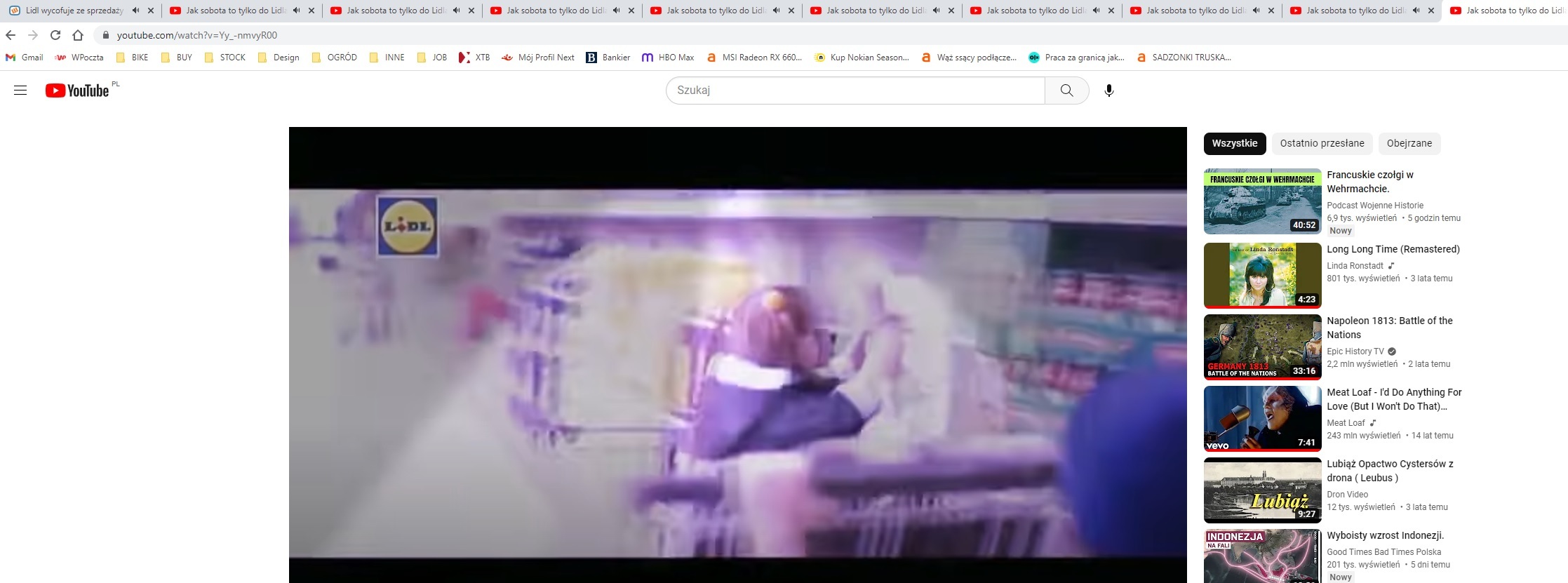
Task: Click the Lidl video player to pause
Action: click(x=737, y=355)
